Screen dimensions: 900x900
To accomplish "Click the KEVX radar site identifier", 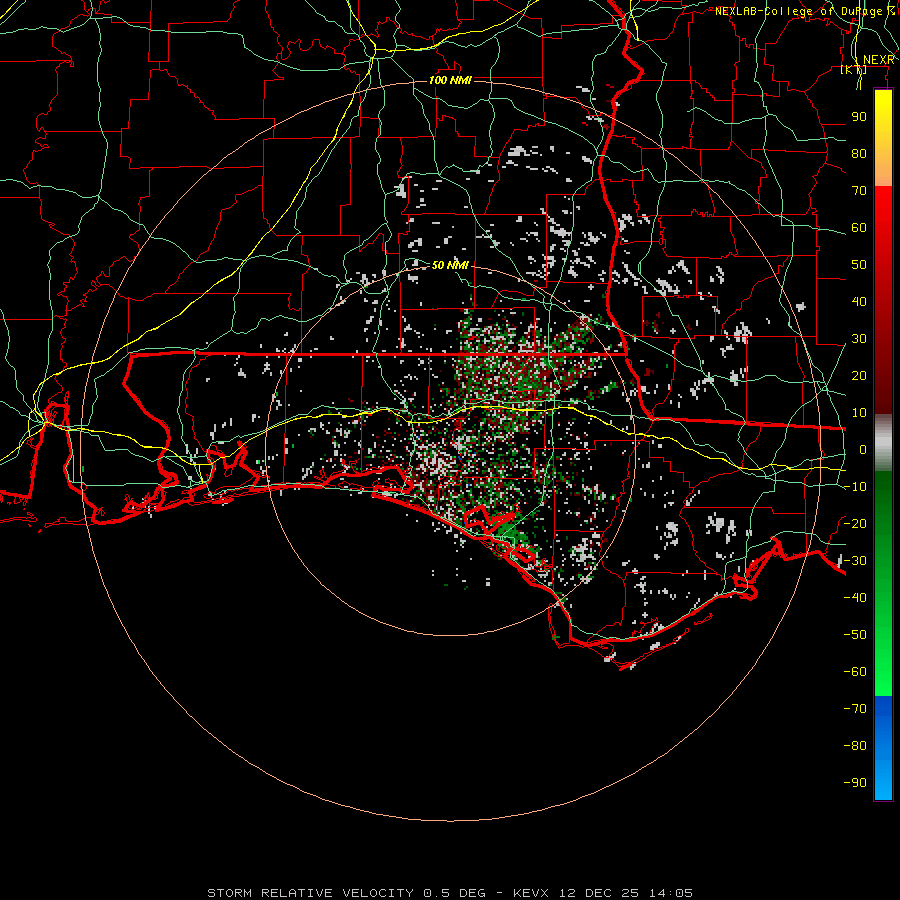I will tap(531, 893).
